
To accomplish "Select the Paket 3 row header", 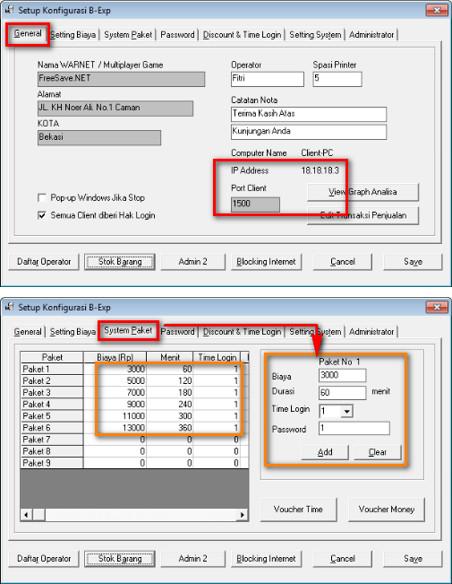I will coord(52,393).
